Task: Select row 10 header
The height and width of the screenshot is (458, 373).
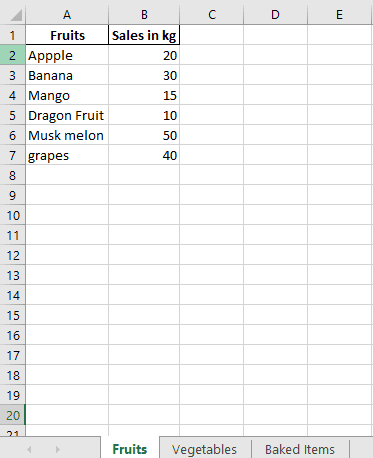Action: pos(12,215)
